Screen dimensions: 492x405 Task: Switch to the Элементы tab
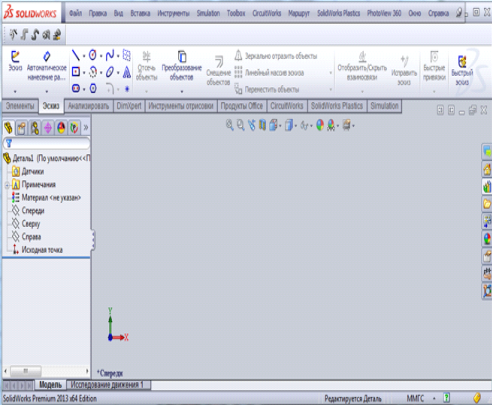(20, 106)
